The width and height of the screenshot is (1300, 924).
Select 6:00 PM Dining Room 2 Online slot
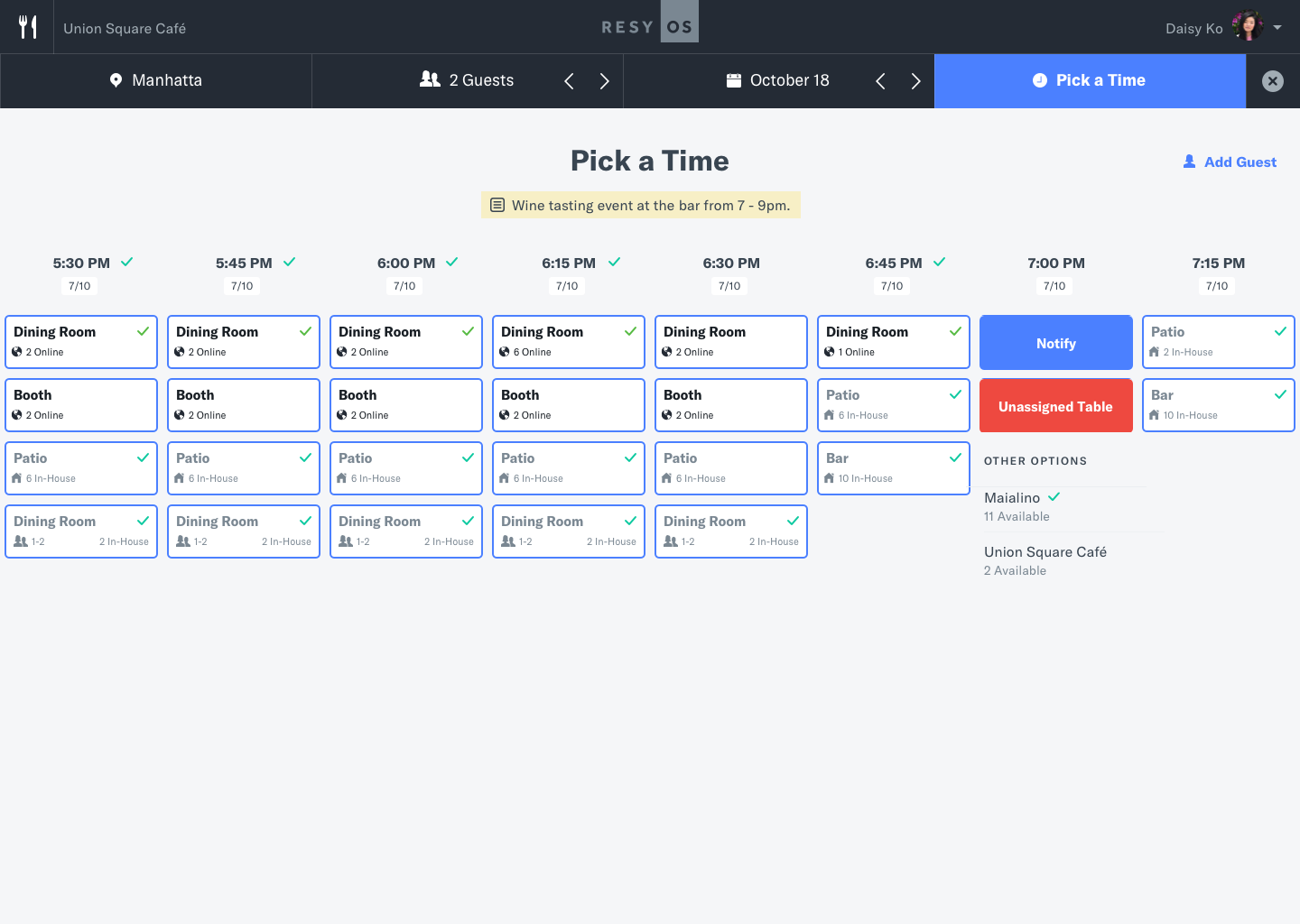pos(406,342)
